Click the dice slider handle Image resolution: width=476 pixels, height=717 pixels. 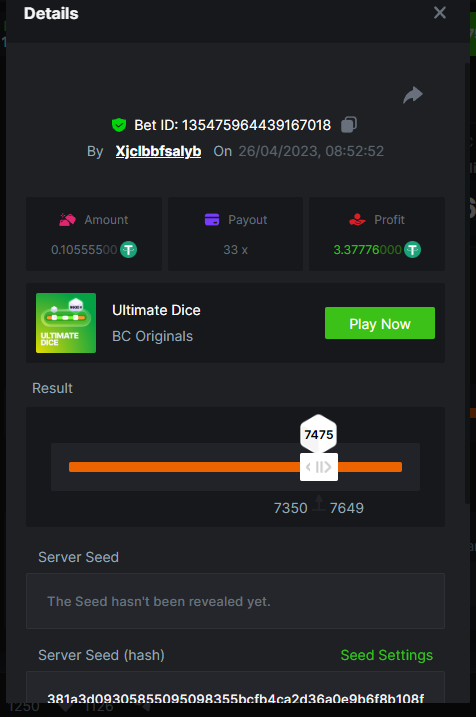[319, 467]
